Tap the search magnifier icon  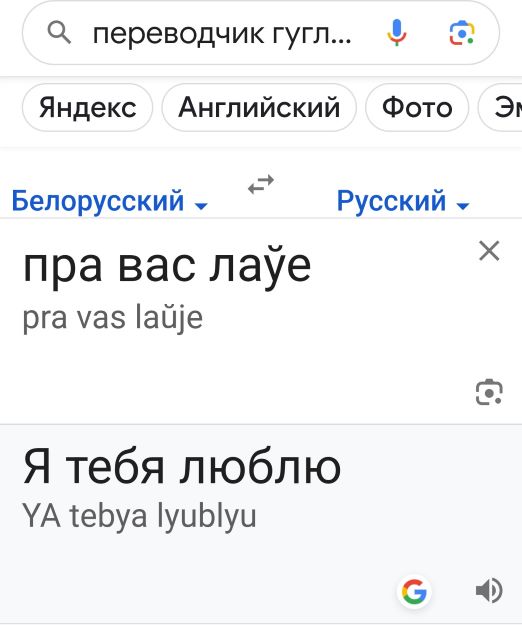pyautogui.click(x=59, y=33)
